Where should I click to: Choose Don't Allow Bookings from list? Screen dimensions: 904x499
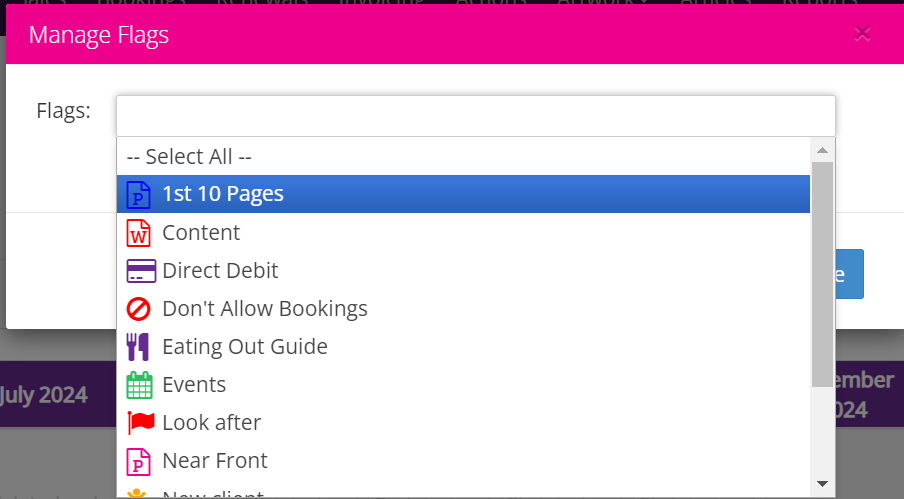tap(463, 309)
